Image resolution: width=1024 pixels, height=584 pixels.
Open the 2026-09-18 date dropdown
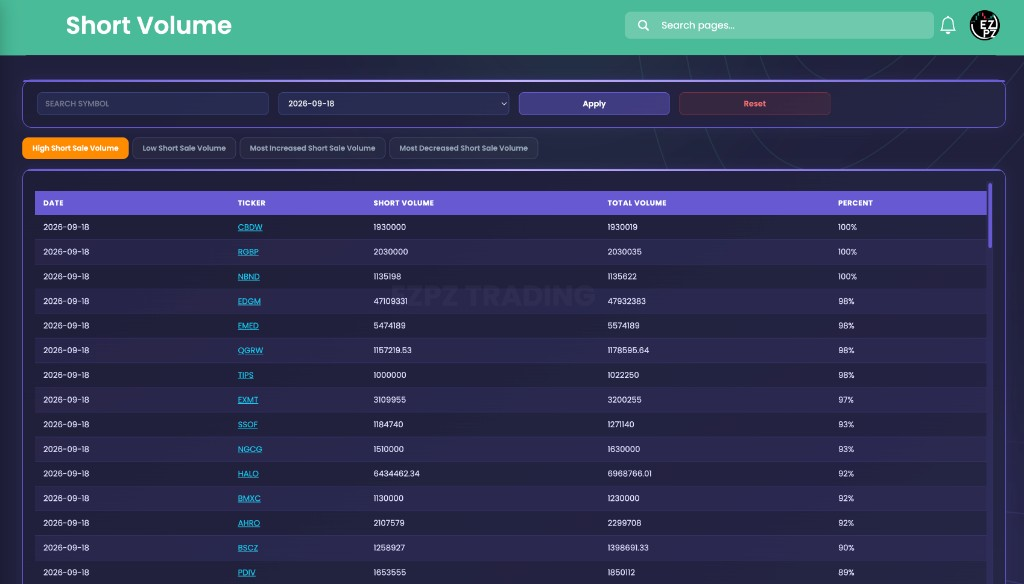click(x=394, y=103)
